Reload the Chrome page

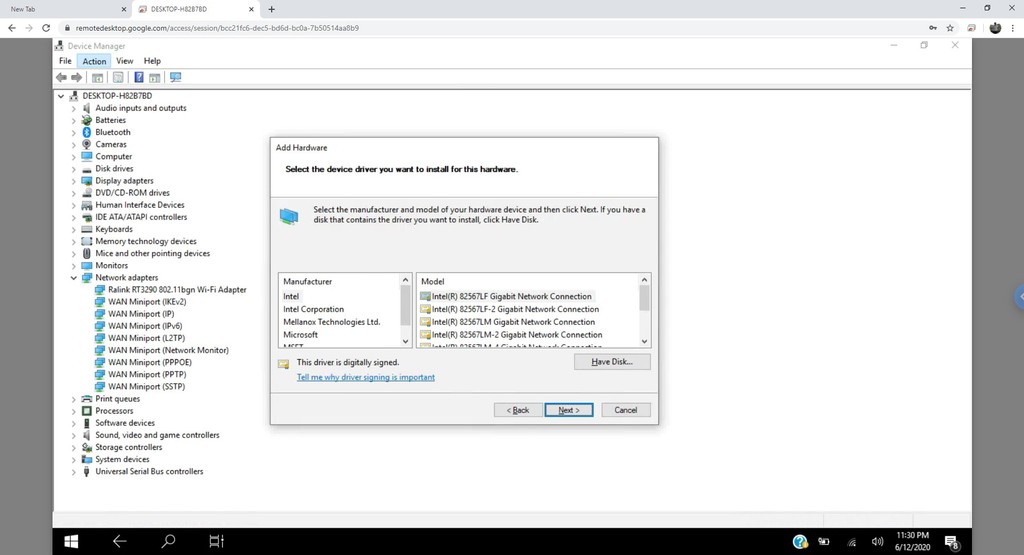46,28
